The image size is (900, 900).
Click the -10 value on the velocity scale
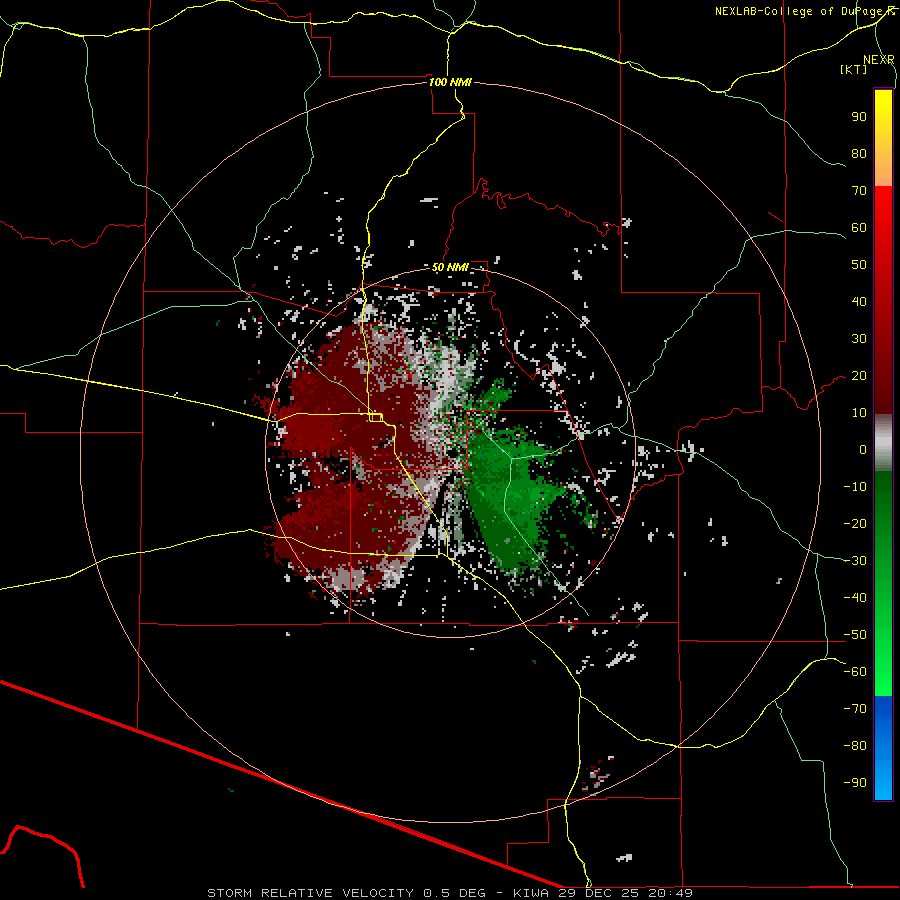tap(855, 487)
